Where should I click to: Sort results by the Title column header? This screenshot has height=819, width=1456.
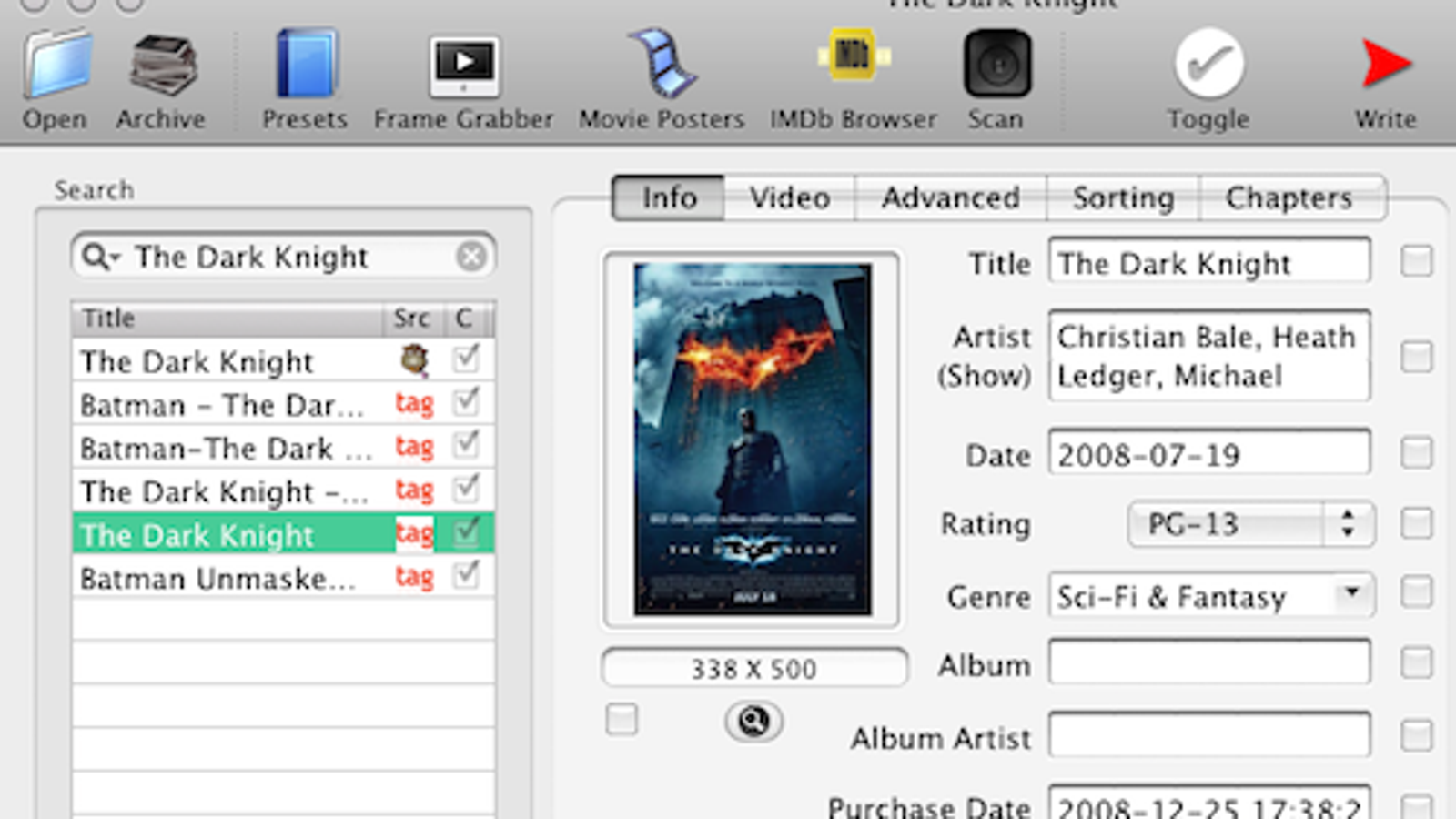[x=227, y=318]
